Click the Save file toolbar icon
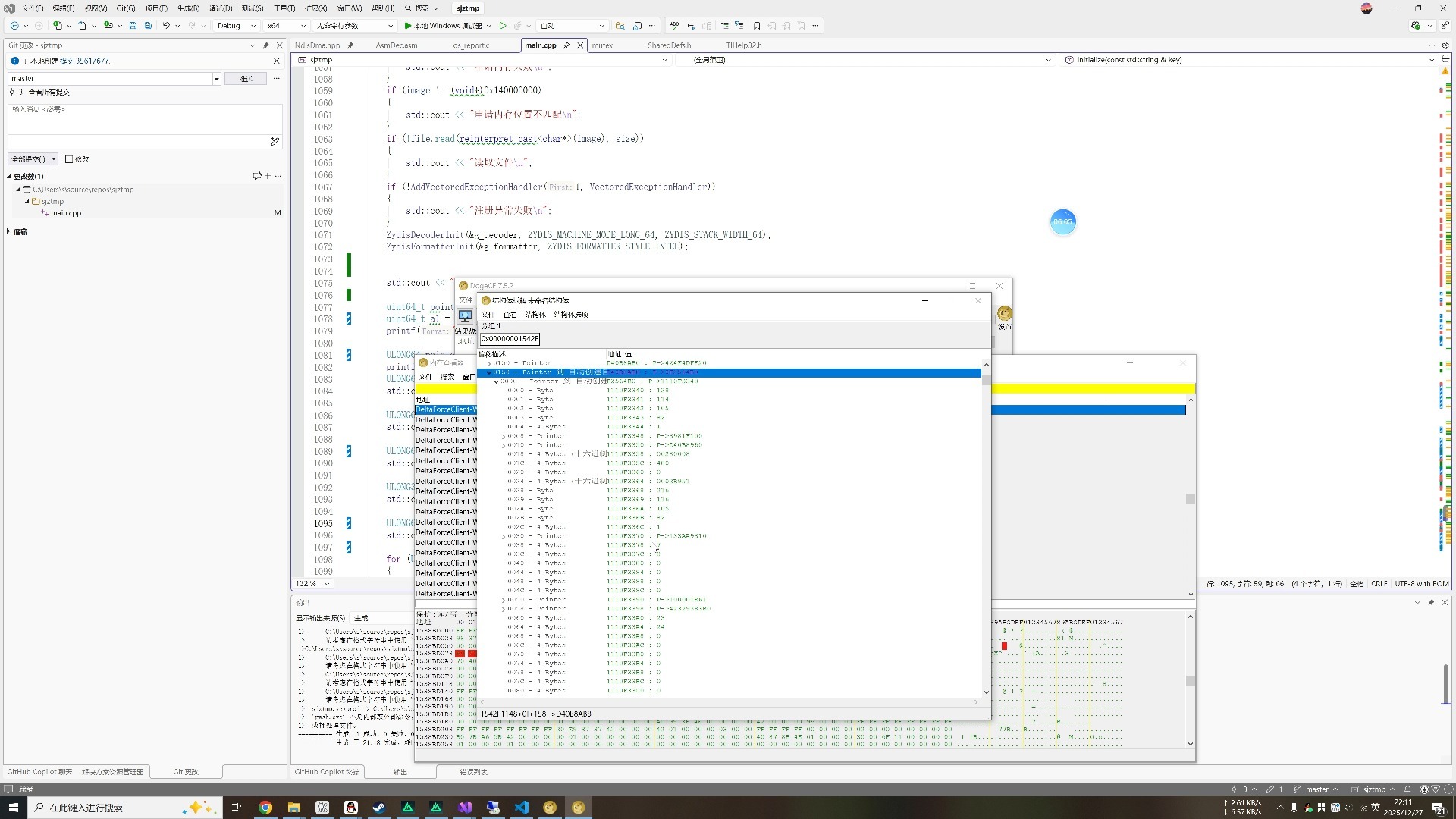The width and height of the screenshot is (1456, 819). [133, 26]
